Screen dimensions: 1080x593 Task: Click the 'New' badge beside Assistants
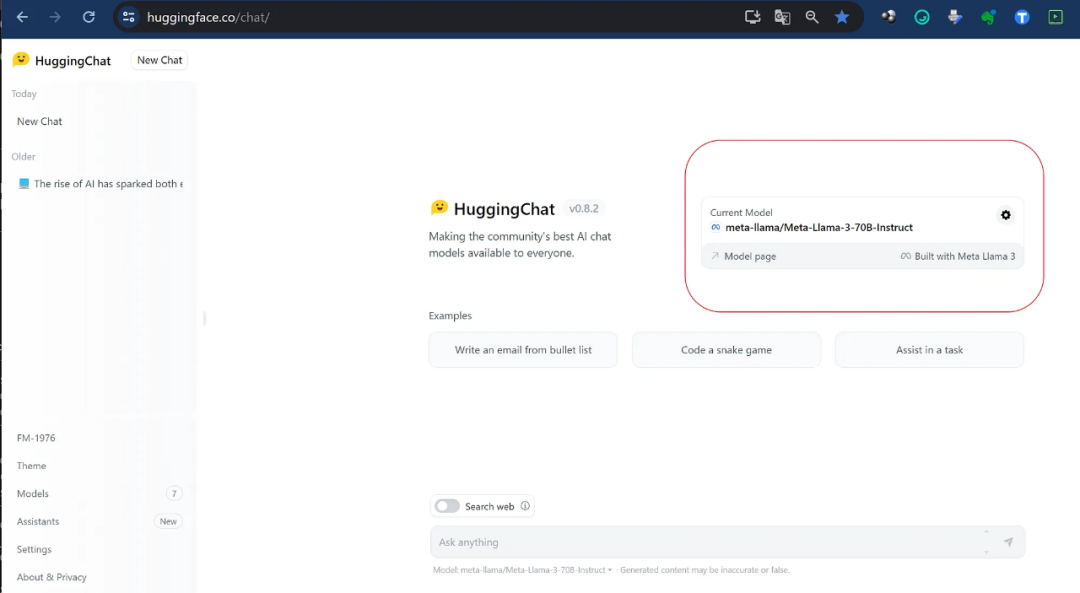pos(168,521)
